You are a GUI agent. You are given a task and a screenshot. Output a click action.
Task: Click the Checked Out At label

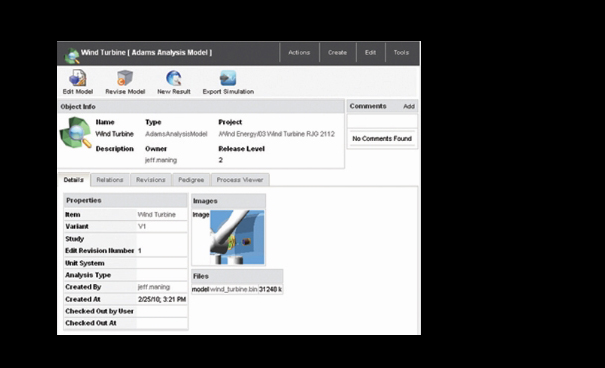click(91, 323)
